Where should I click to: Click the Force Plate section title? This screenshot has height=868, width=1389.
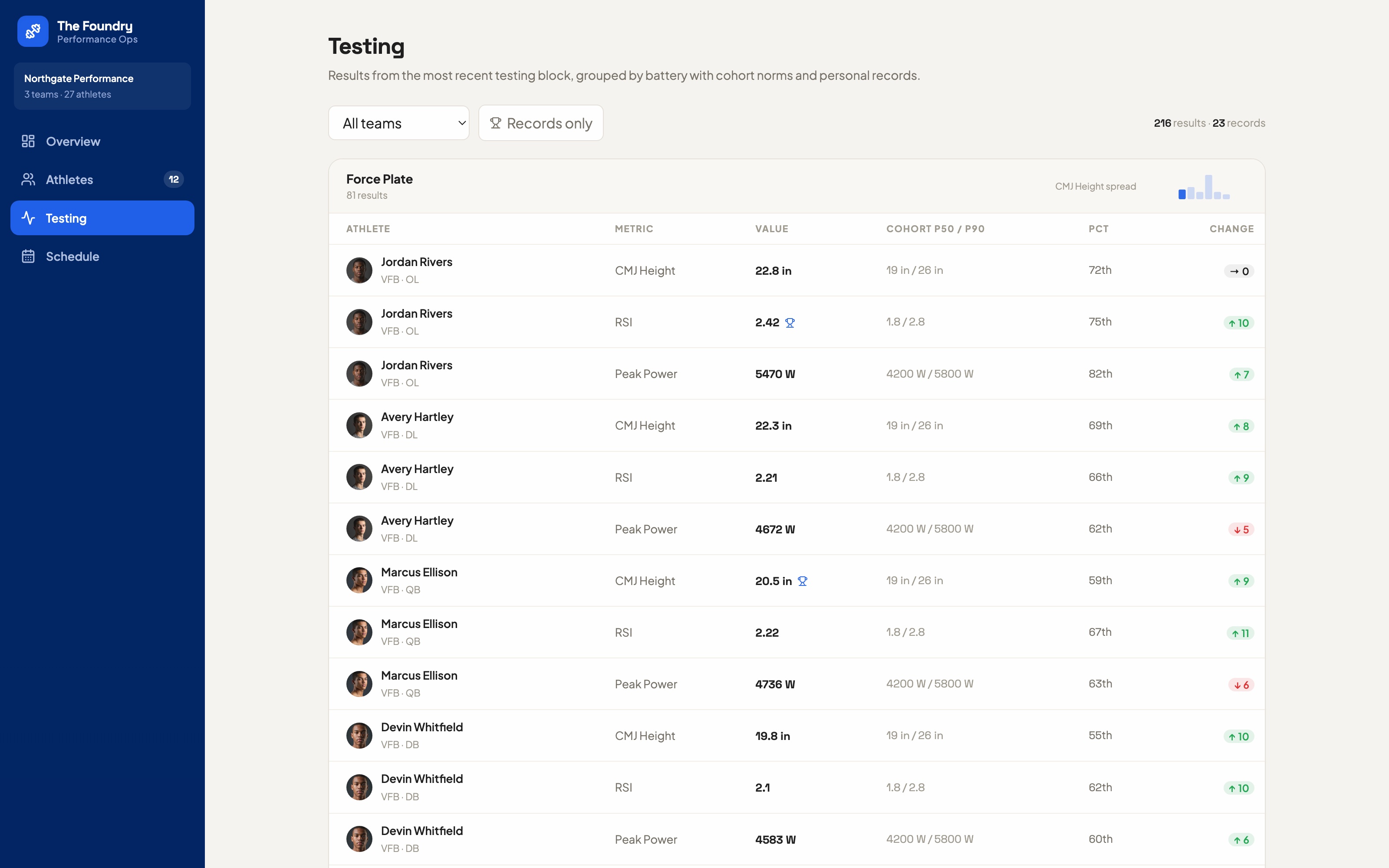[x=379, y=179]
